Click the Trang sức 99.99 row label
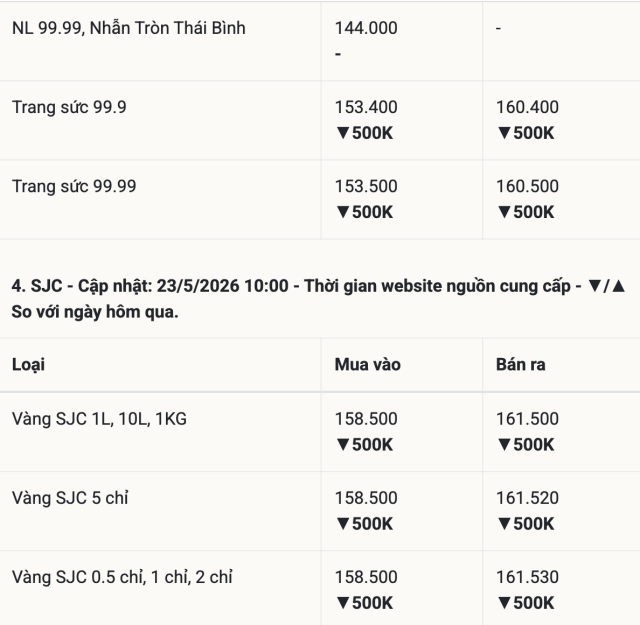The image size is (640, 625). pos(74,187)
